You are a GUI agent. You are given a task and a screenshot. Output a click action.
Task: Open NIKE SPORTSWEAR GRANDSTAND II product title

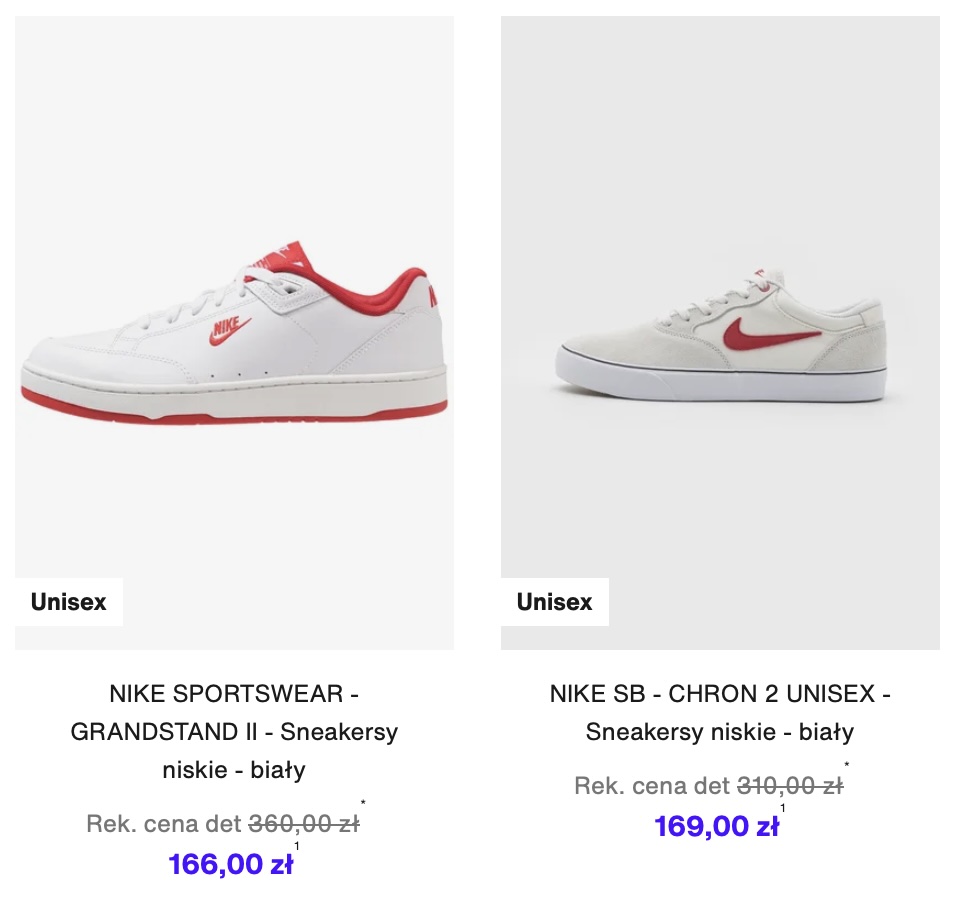234,732
